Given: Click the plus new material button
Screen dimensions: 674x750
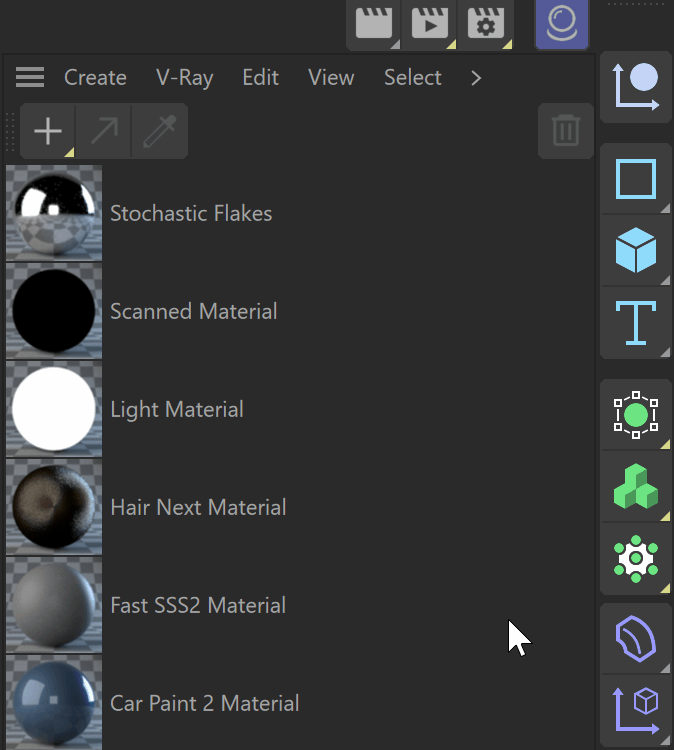Looking at the screenshot, I should (48, 131).
